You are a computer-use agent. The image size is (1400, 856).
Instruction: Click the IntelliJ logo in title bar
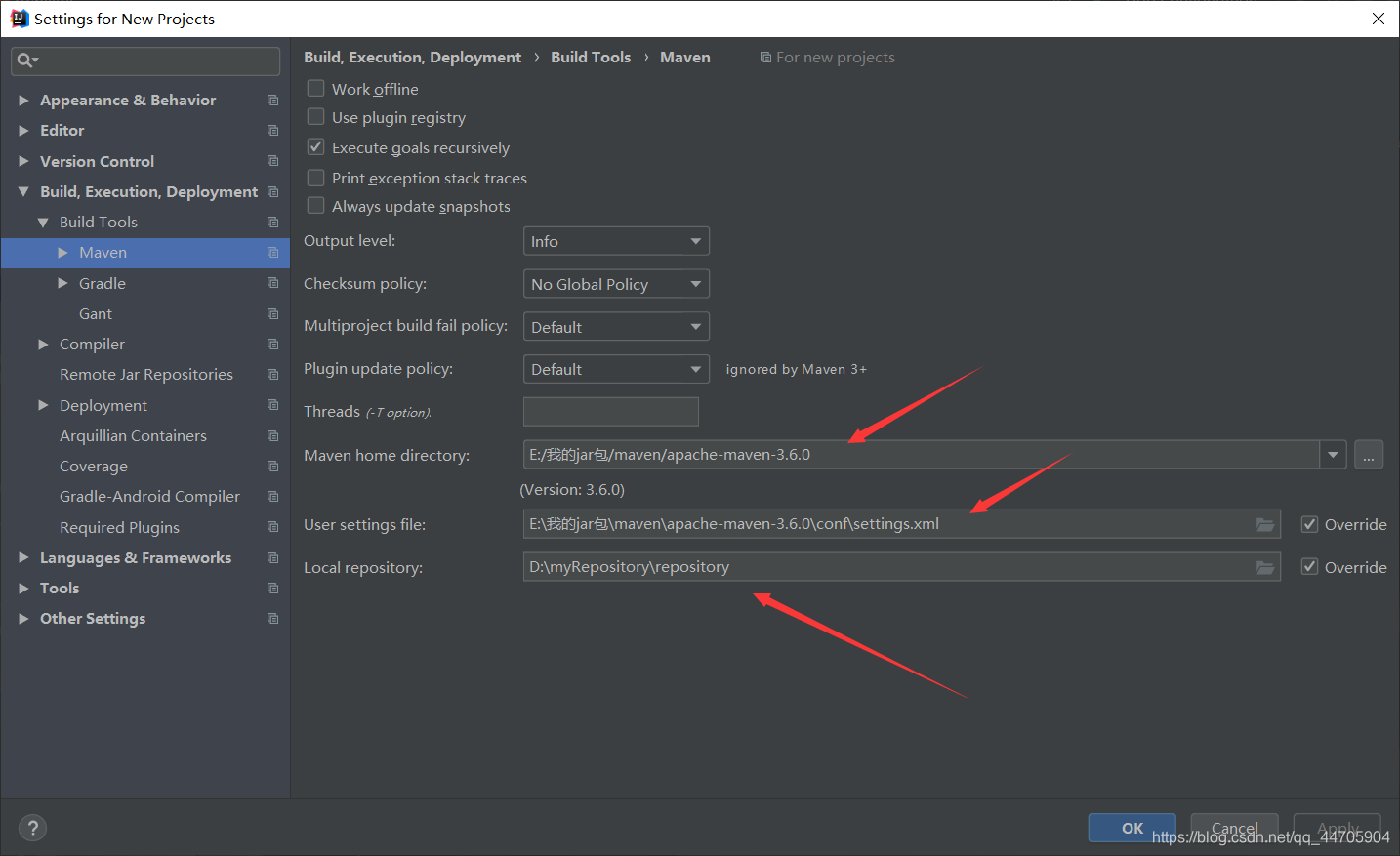click(x=19, y=19)
